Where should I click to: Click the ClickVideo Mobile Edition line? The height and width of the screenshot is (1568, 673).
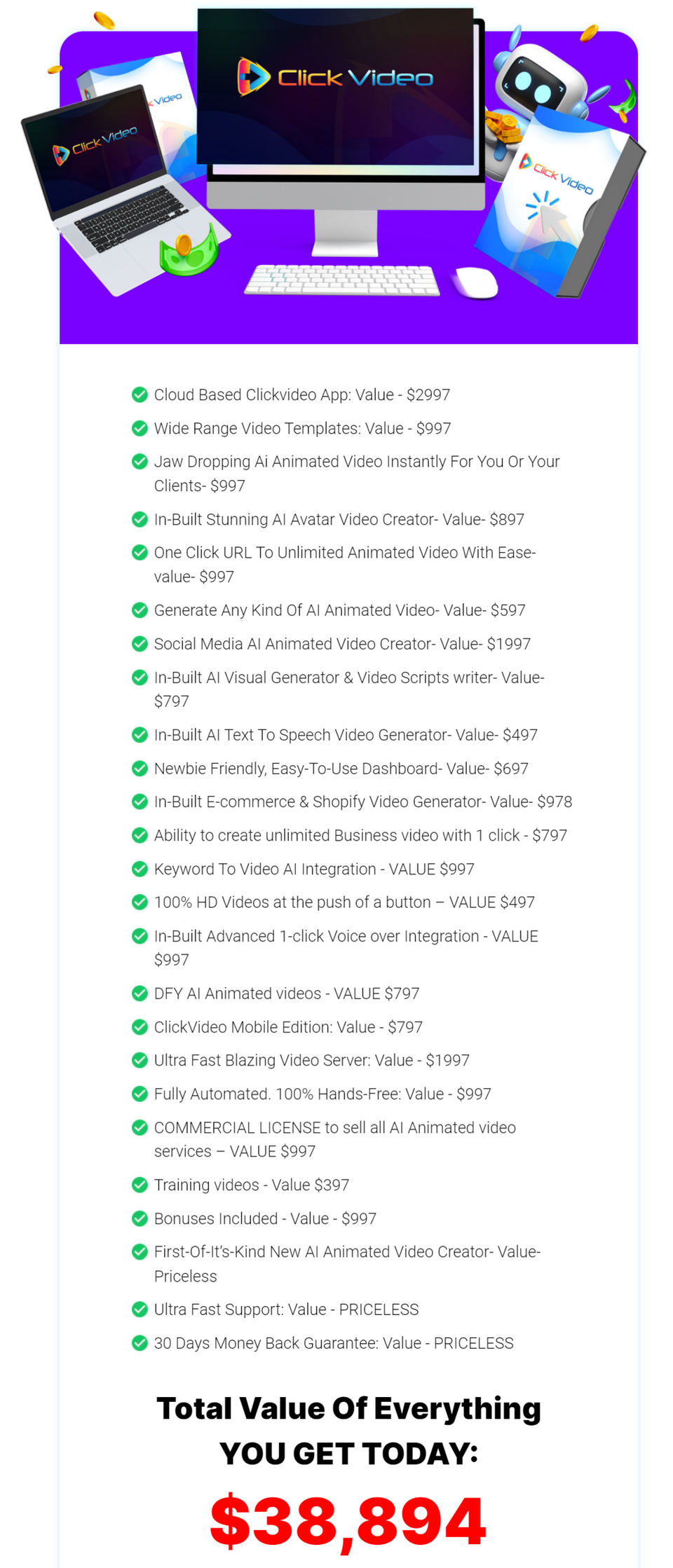[x=288, y=1027]
